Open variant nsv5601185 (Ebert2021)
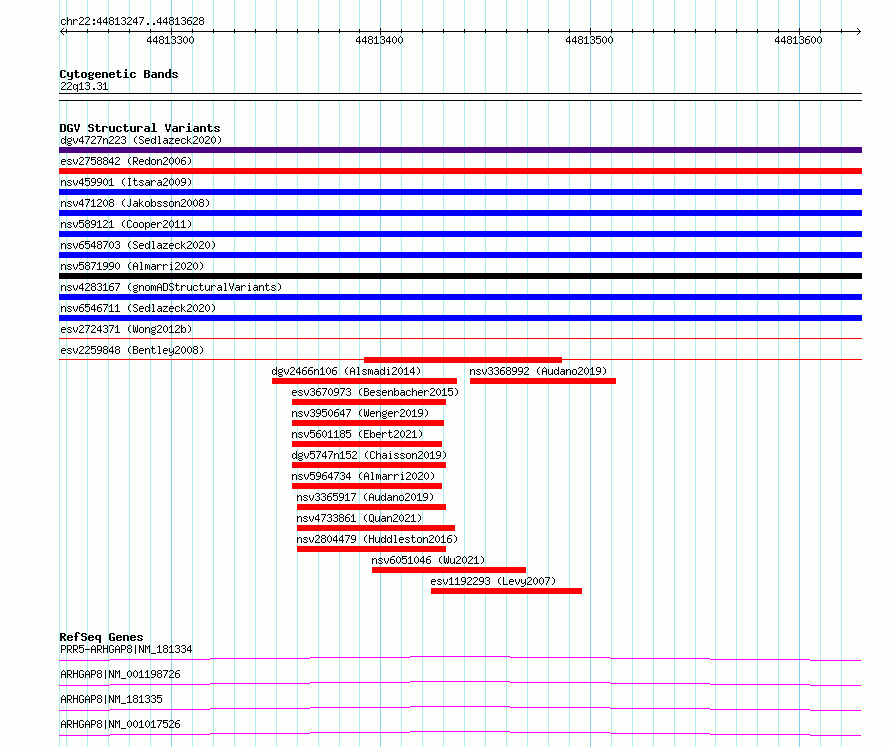Viewport: 890px width, 747px height. 357,434
